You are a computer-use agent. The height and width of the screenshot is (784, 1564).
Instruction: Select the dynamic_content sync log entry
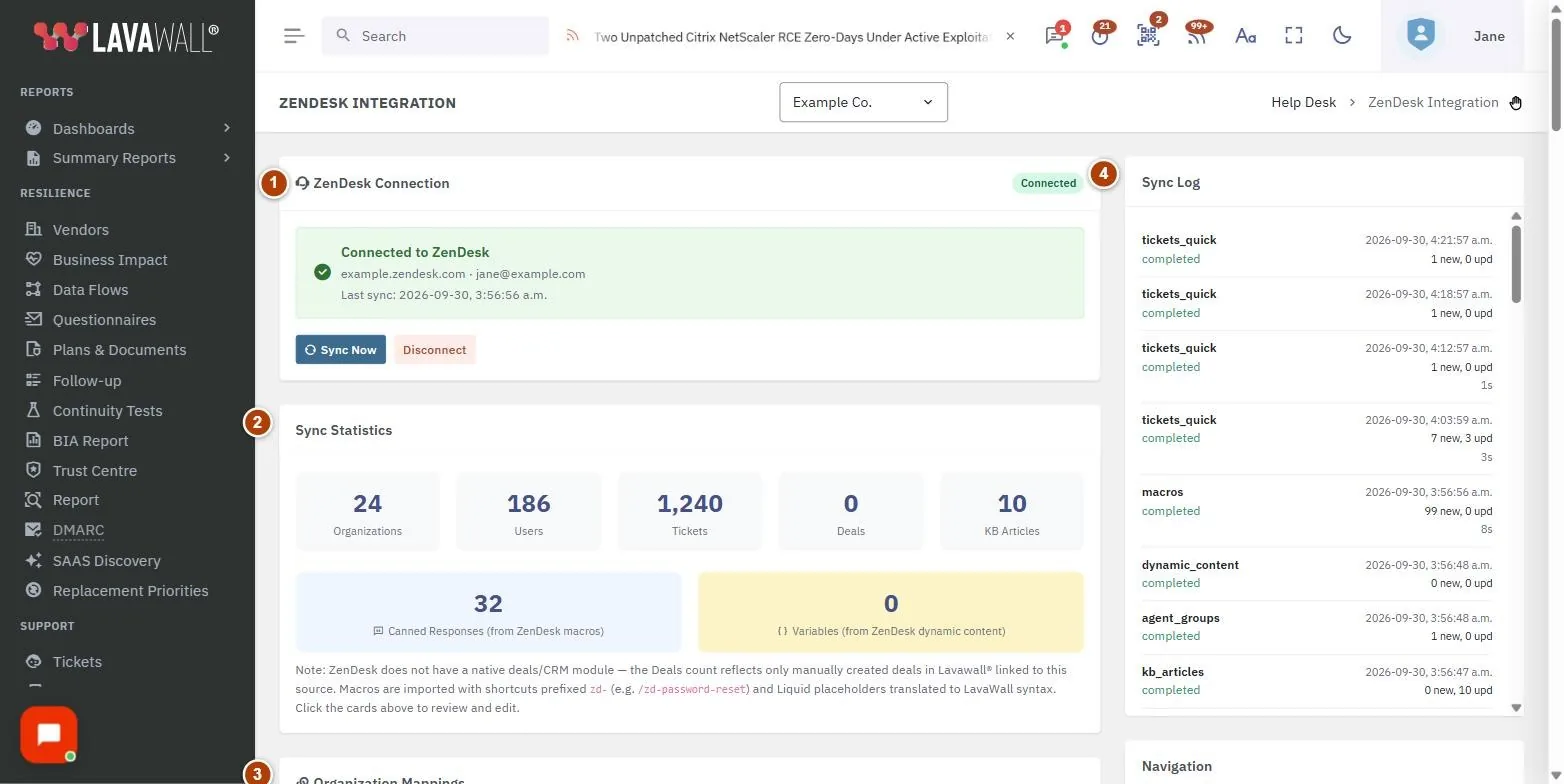[1317, 574]
